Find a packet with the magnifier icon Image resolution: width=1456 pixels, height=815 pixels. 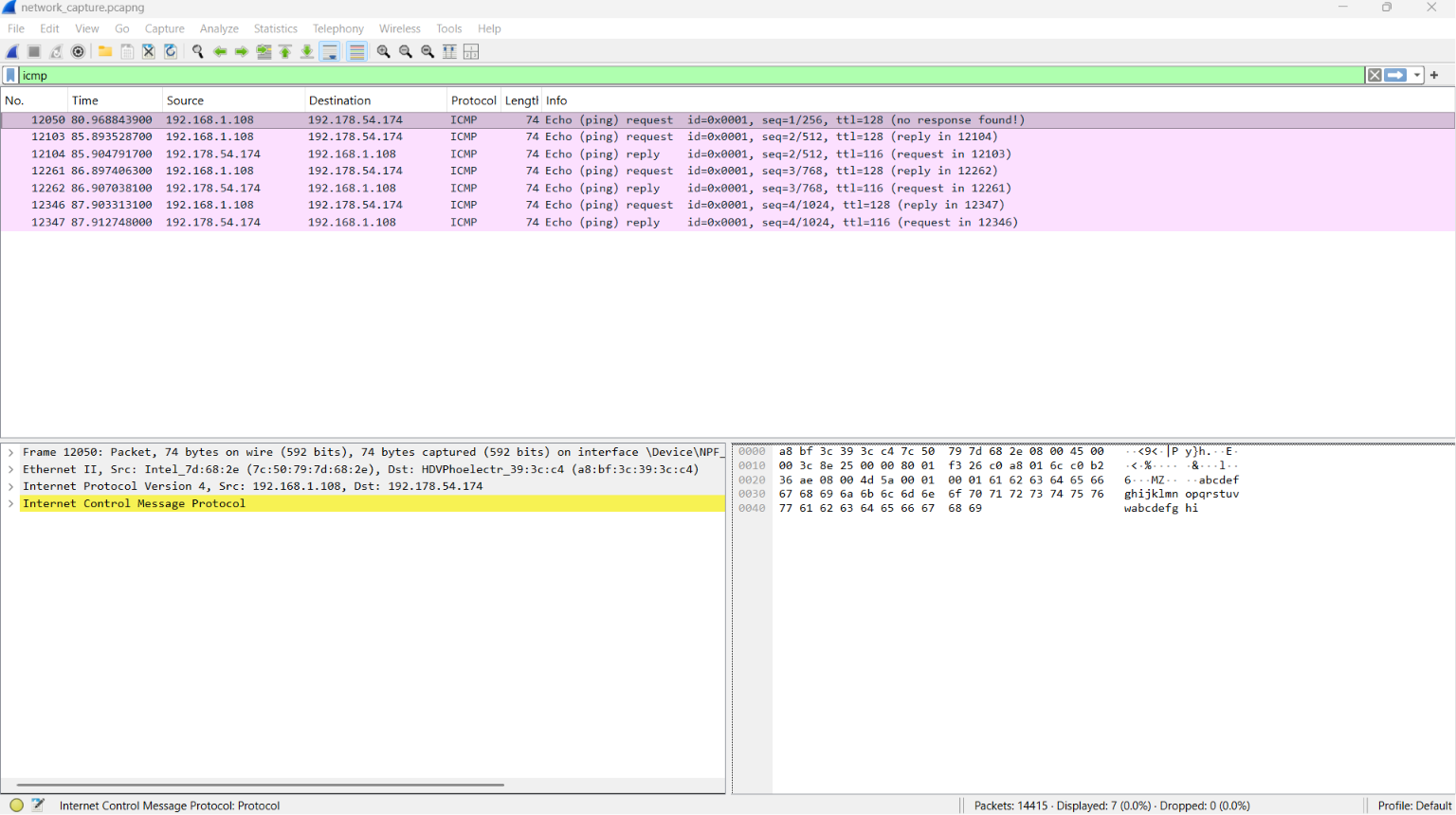point(197,51)
